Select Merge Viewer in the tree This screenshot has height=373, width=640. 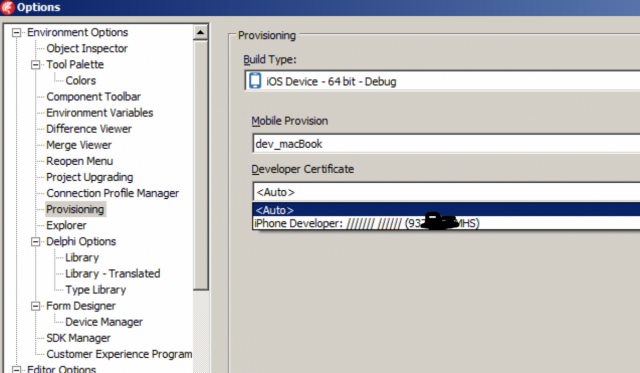(79, 145)
